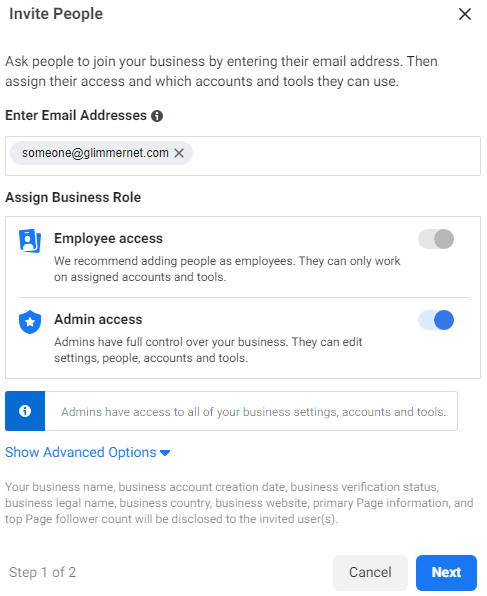Click the Cancel button
The image size is (487, 596).
pyautogui.click(x=370, y=572)
